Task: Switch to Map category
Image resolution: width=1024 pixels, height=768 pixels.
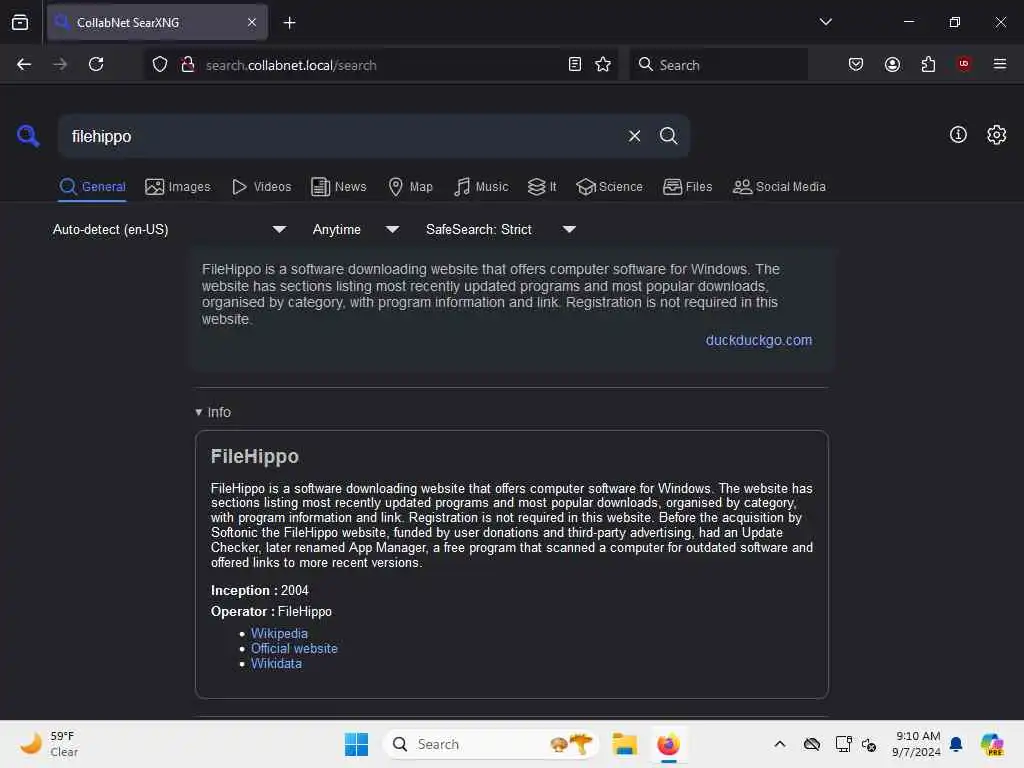Action: coord(411,187)
